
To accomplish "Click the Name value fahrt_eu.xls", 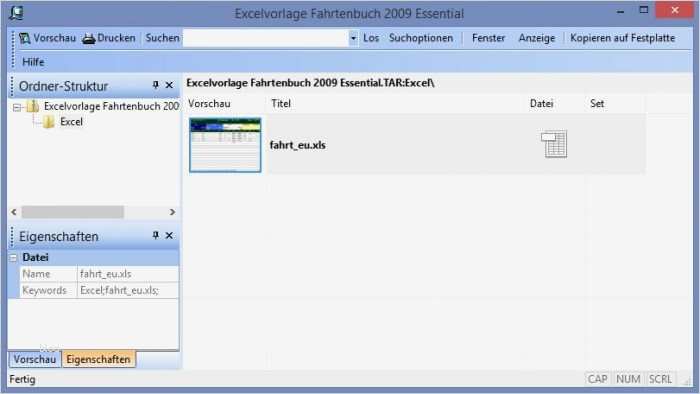I will 128,274.
